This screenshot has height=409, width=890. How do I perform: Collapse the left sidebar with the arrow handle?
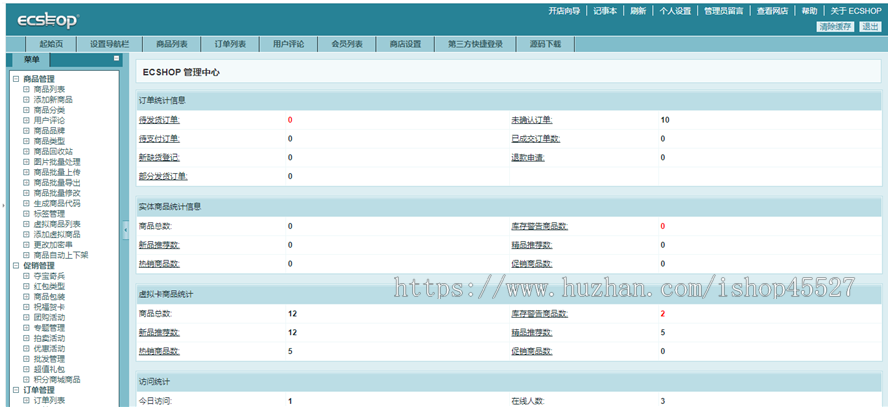coord(125,230)
